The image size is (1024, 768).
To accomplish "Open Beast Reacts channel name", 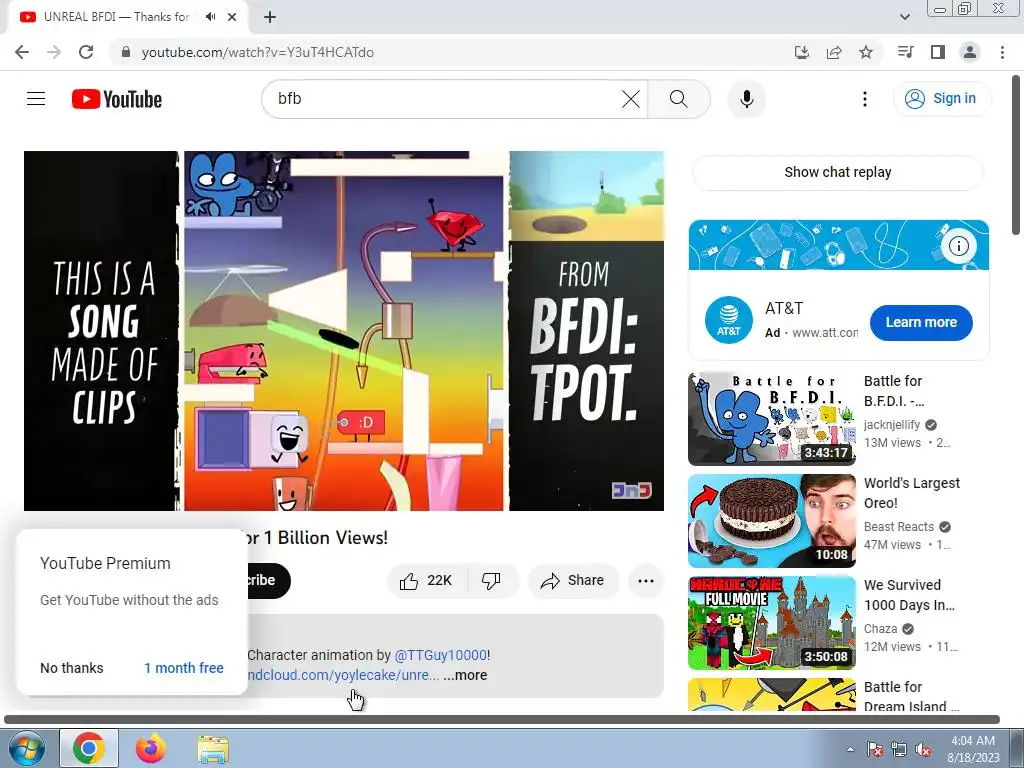I will click(899, 526).
